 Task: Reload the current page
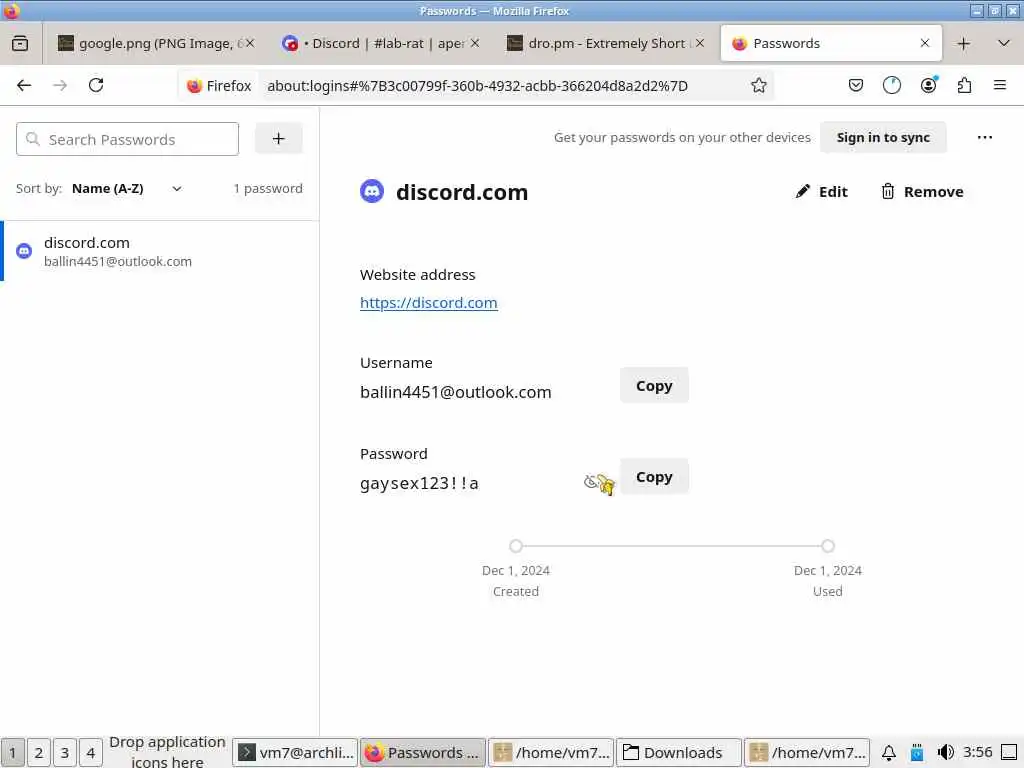(x=96, y=86)
